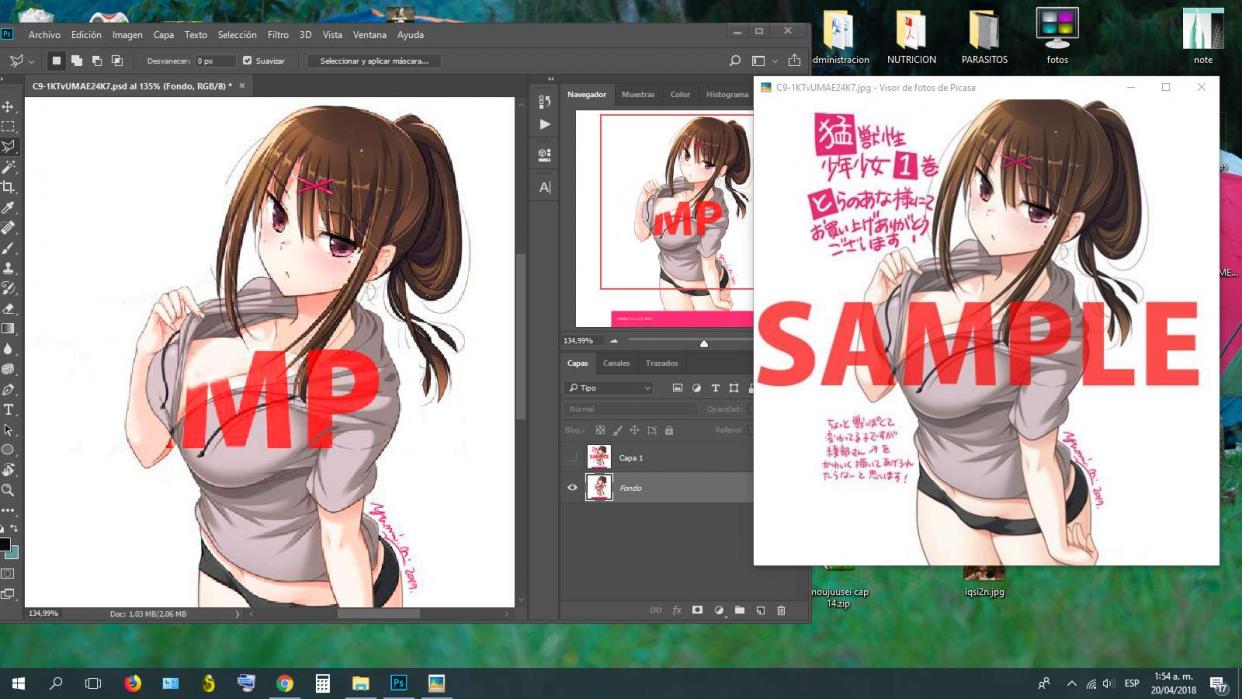The width and height of the screenshot is (1242, 699).
Task: Select the Crop tool
Action: tap(8, 187)
